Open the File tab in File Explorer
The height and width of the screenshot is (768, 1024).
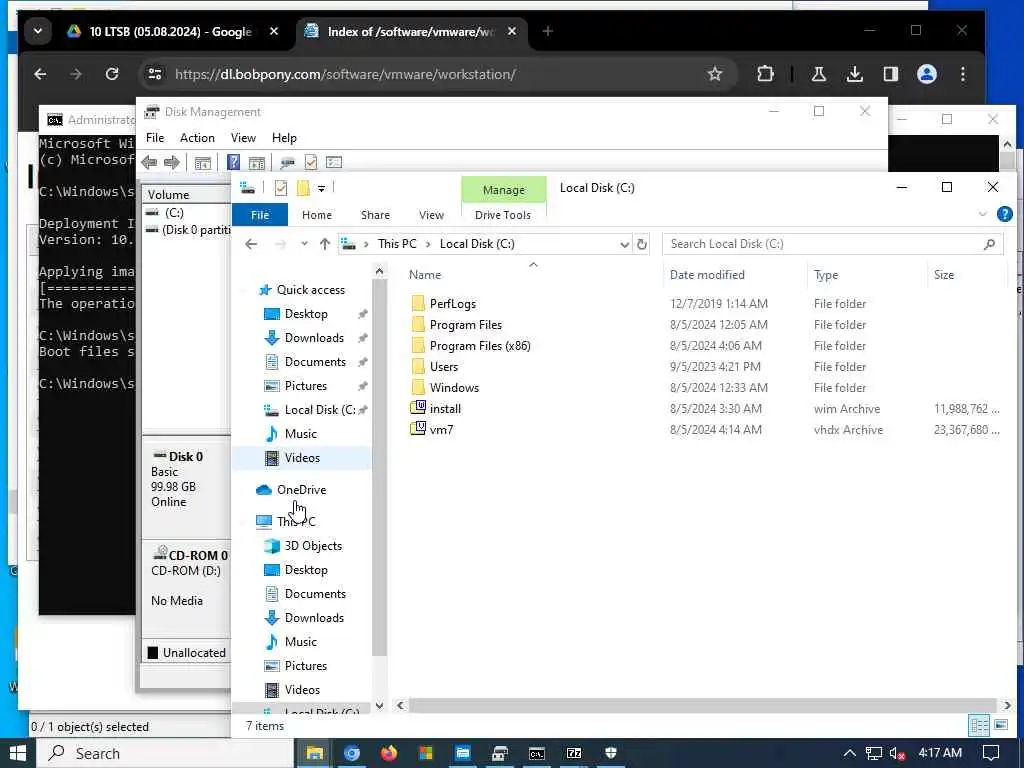coord(260,215)
